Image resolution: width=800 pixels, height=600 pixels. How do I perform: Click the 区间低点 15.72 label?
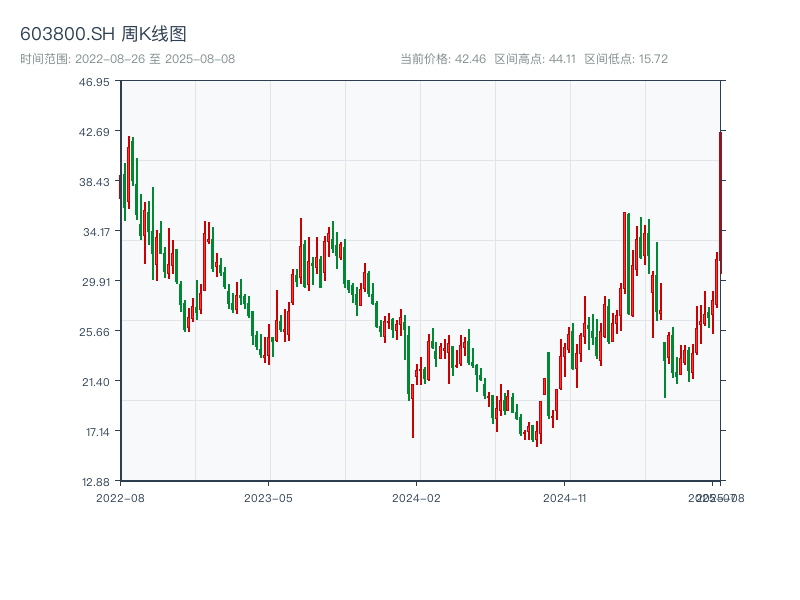pyautogui.click(x=626, y=59)
